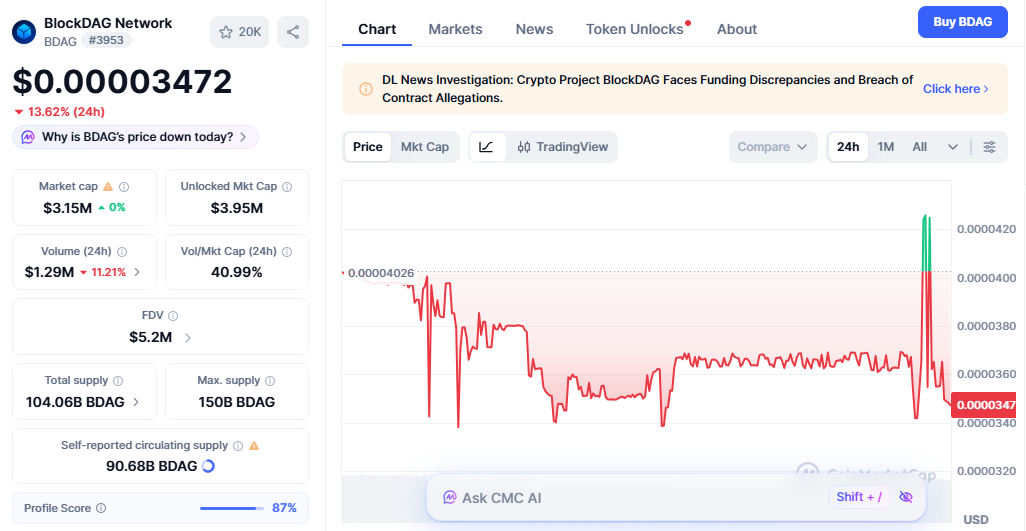Image resolution: width=1026 pixels, height=531 pixels.
Task: Click the 0.00004026 opening price label
Action: [x=381, y=273]
